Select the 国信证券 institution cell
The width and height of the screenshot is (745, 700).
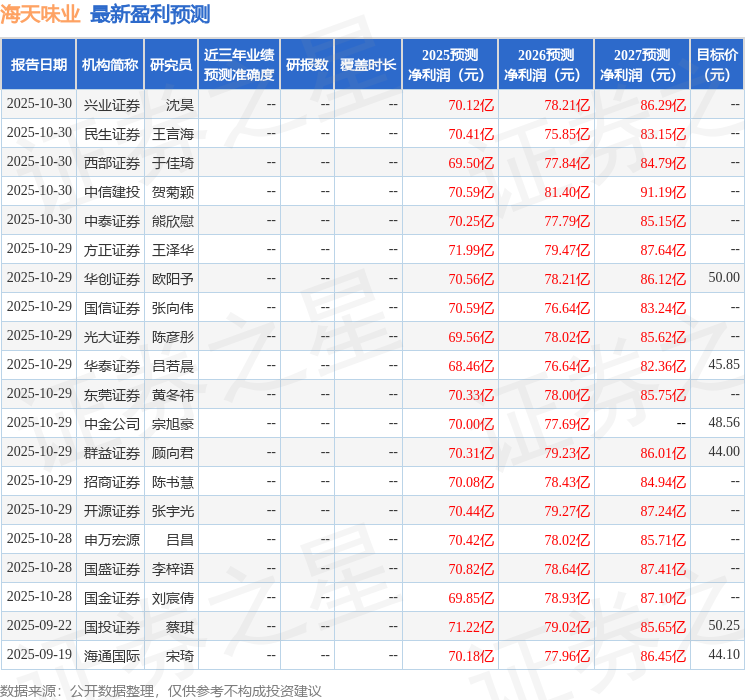(x=112, y=308)
